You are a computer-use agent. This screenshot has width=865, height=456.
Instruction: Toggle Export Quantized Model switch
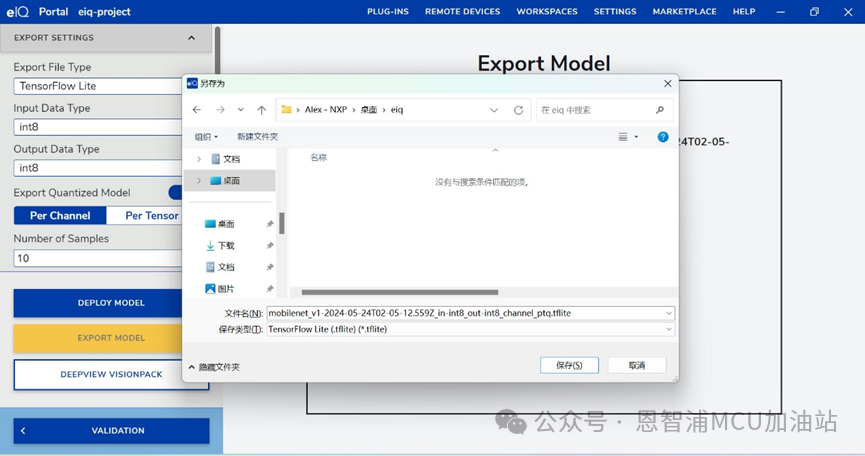pyautogui.click(x=175, y=192)
